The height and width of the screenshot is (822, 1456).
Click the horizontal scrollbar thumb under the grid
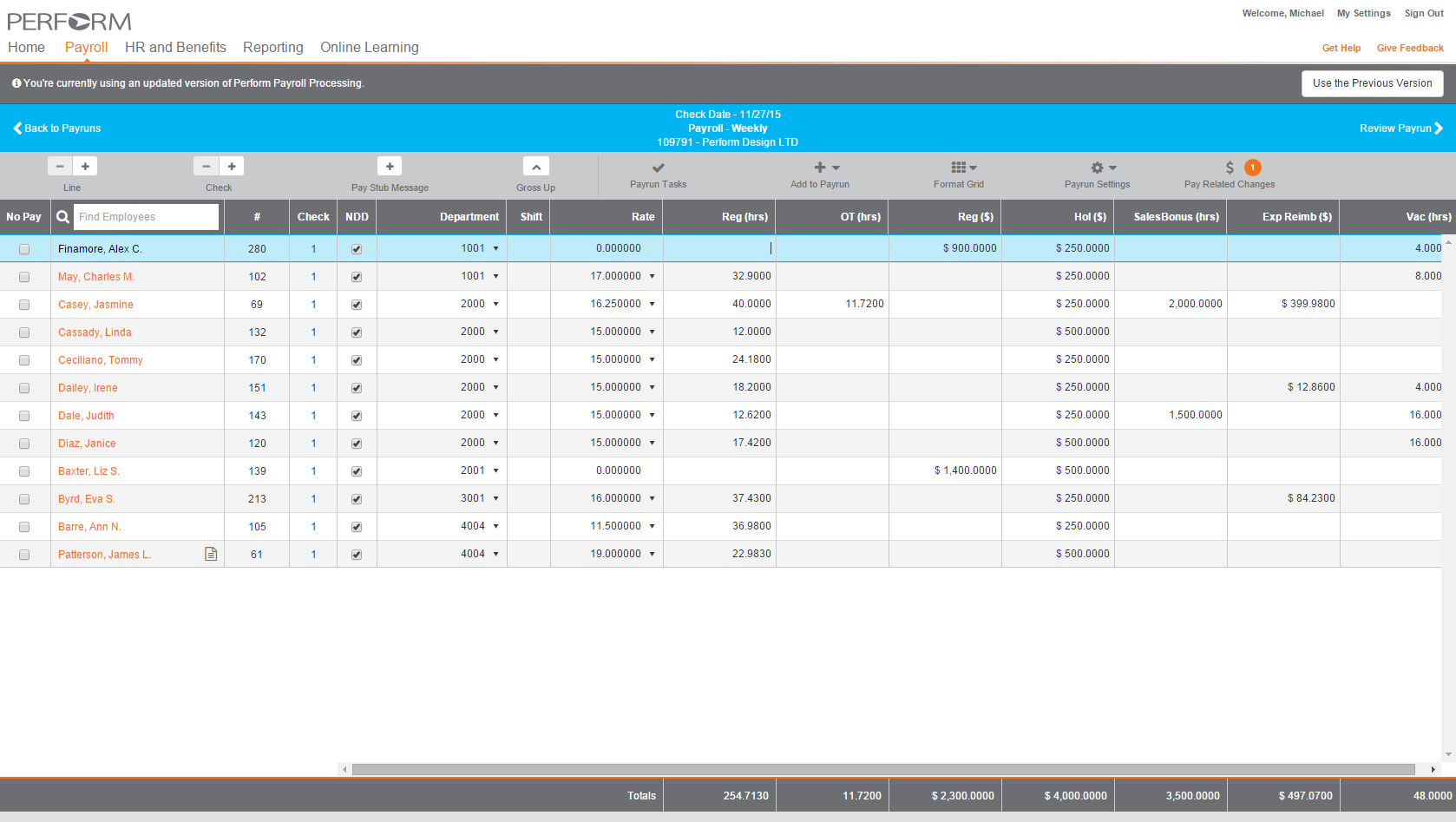coord(883,769)
